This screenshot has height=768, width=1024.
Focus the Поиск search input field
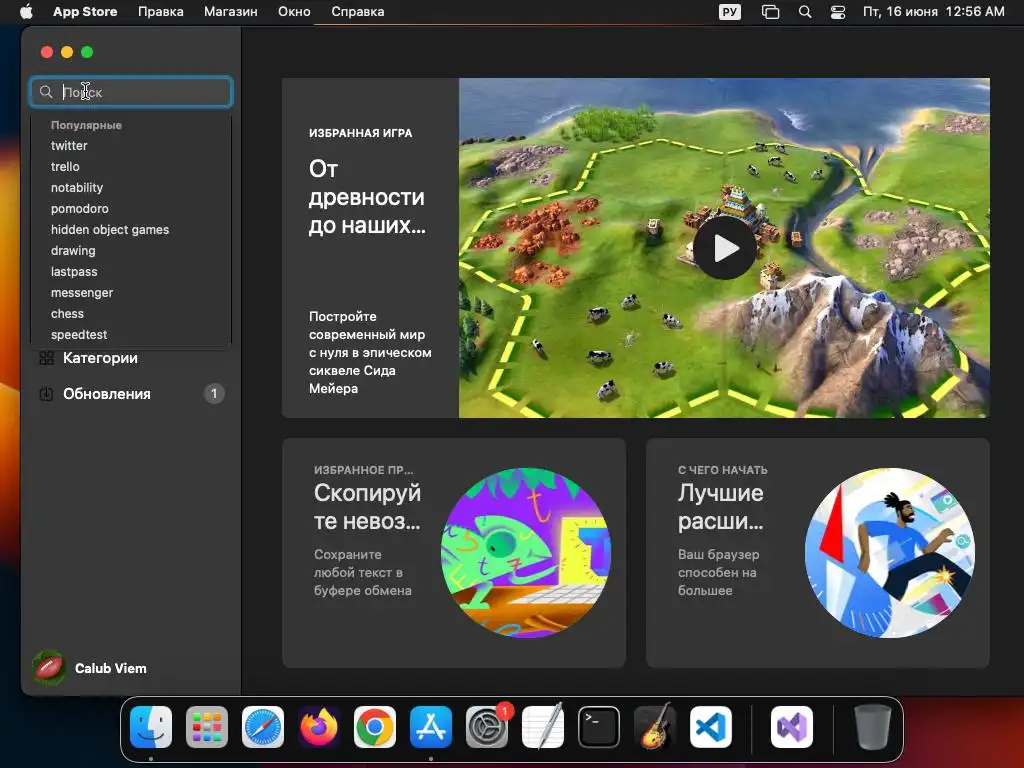(x=131, y=92)
